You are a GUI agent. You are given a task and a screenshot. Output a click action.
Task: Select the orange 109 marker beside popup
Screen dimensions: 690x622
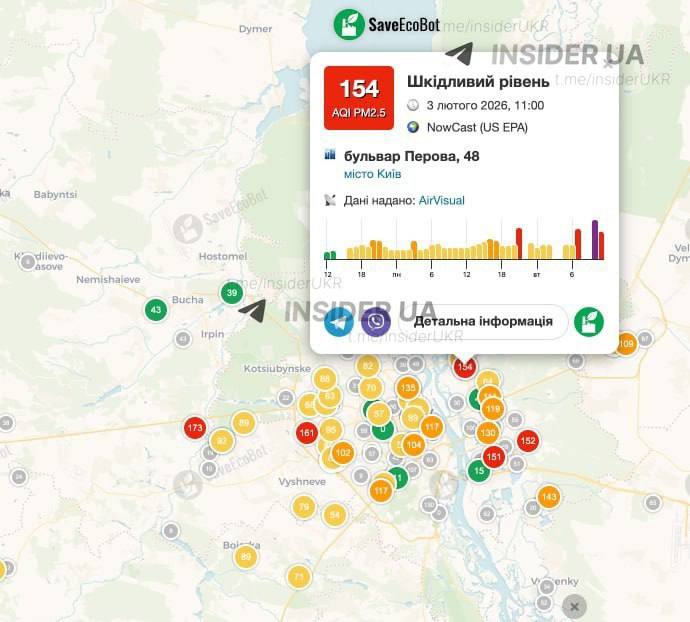click(626, 345)
